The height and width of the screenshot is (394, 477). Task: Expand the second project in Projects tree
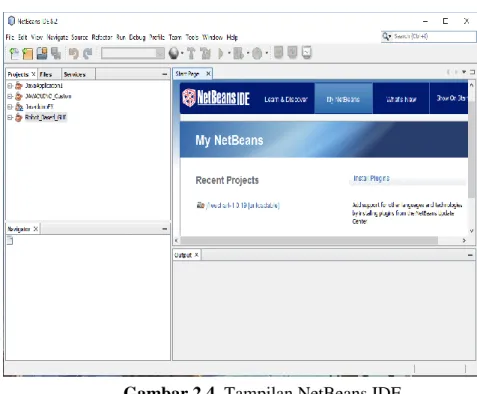10,97
